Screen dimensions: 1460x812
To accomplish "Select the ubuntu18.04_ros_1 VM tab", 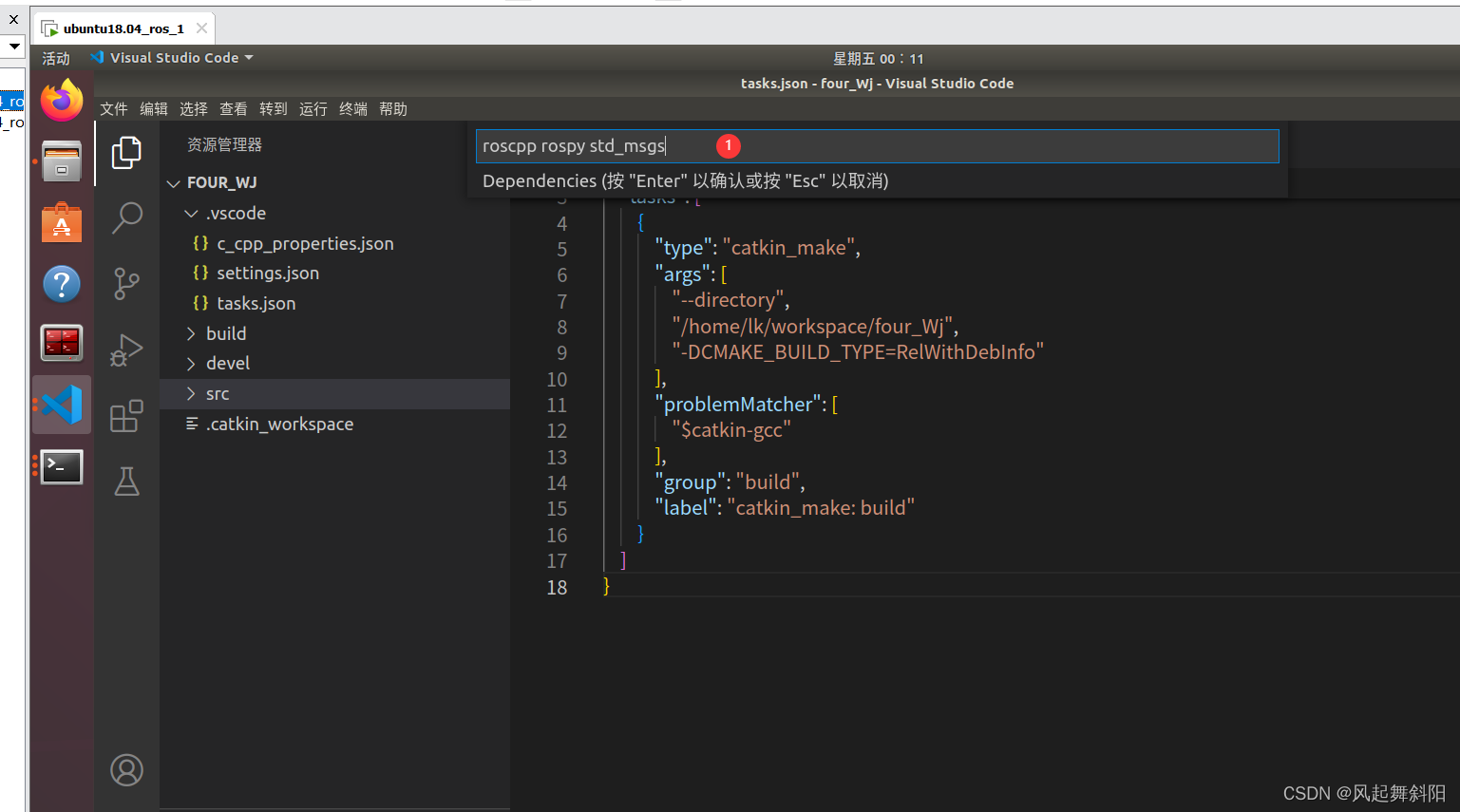I will coord(123,28).
